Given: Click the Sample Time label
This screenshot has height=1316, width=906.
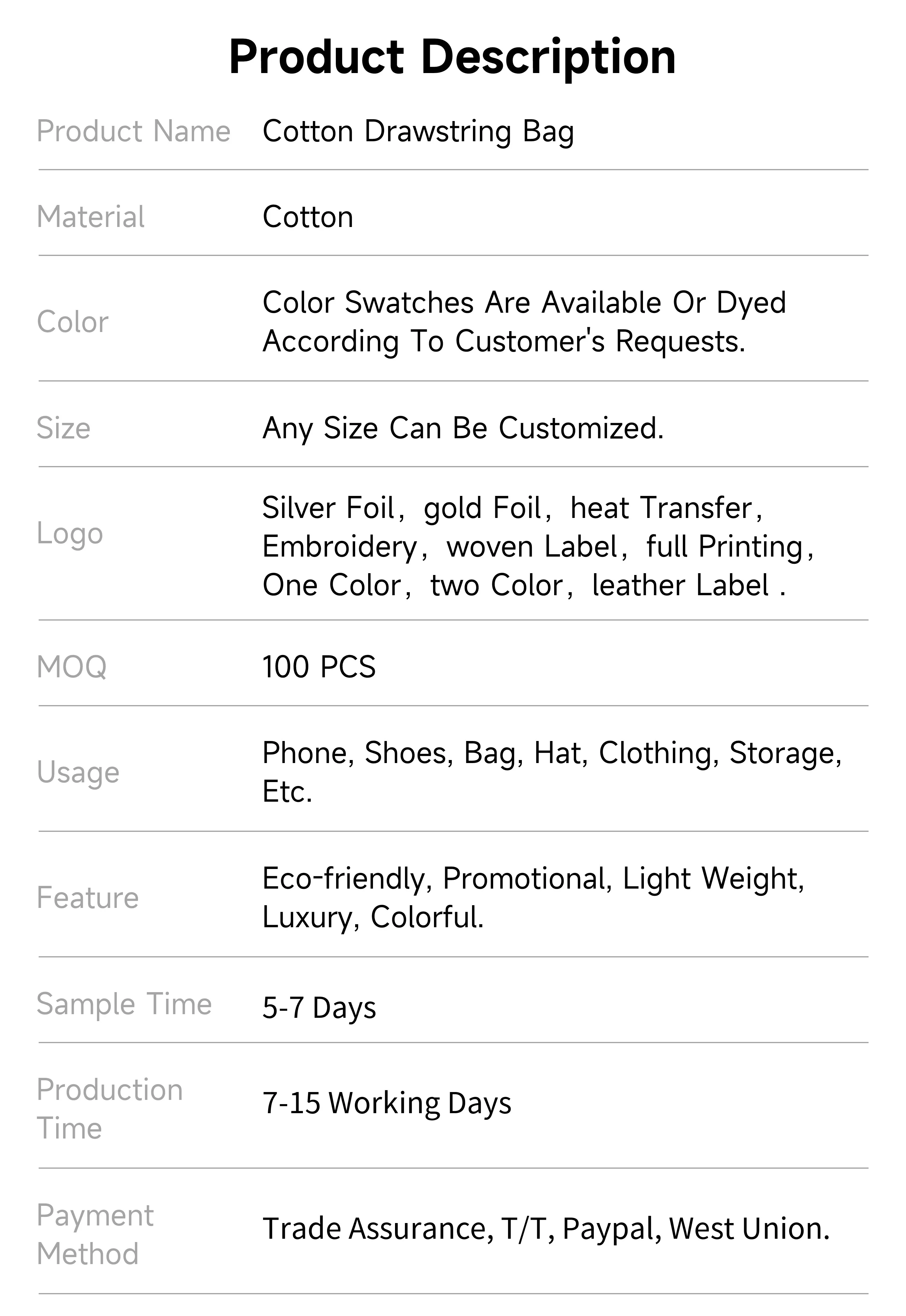Looking at the screenshot, I should (x=124, y=1003).
